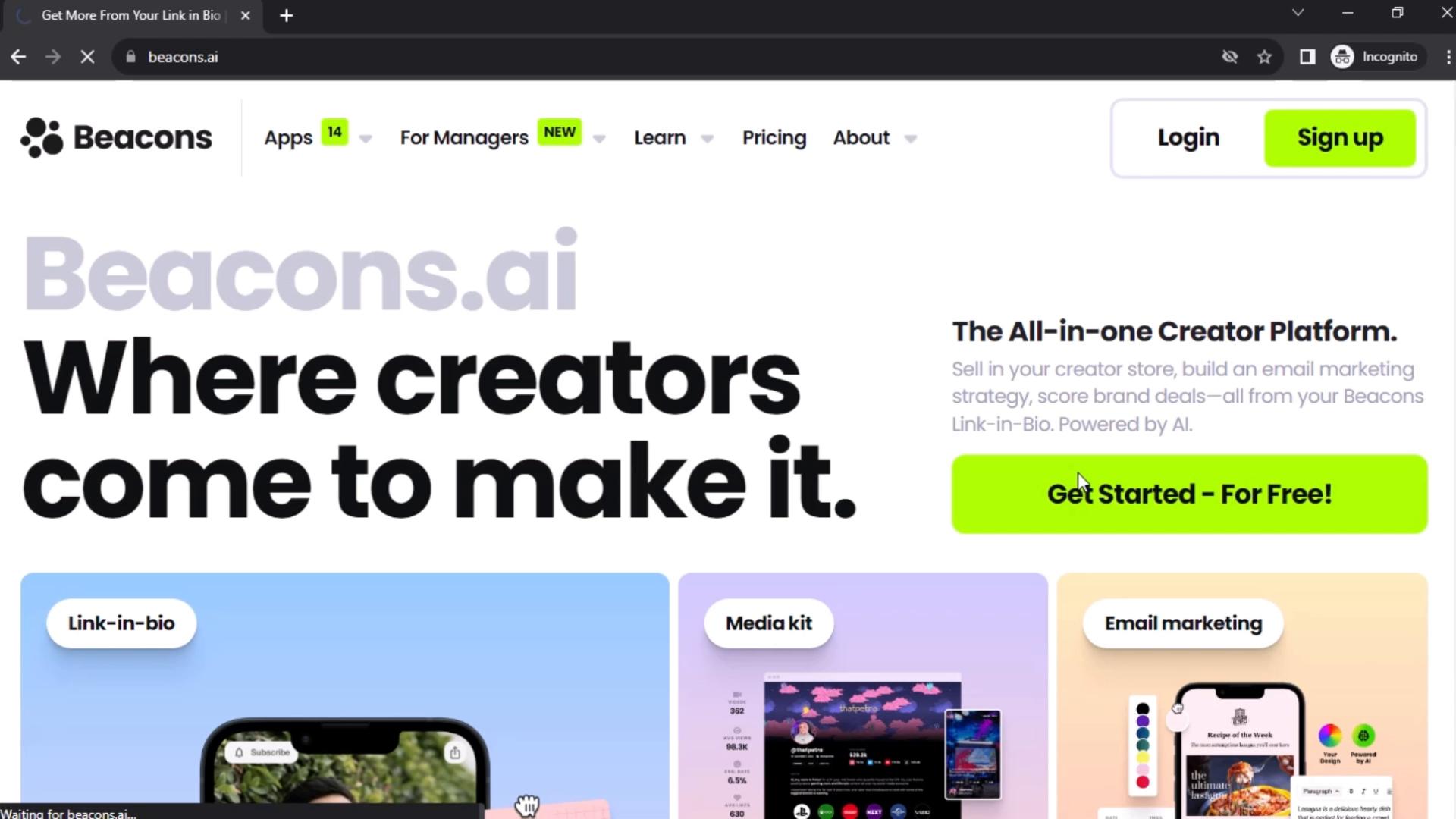Expand the Apps dropdown menu
Image resolution: width=1456 pixels, height=819 pixels.
pyautogui.click(x=364, y=138)
